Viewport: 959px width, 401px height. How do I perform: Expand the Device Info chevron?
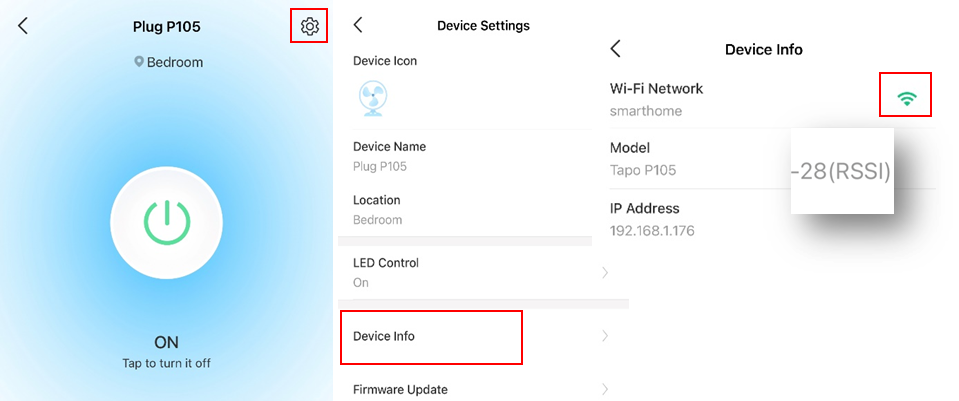[605, 336]
